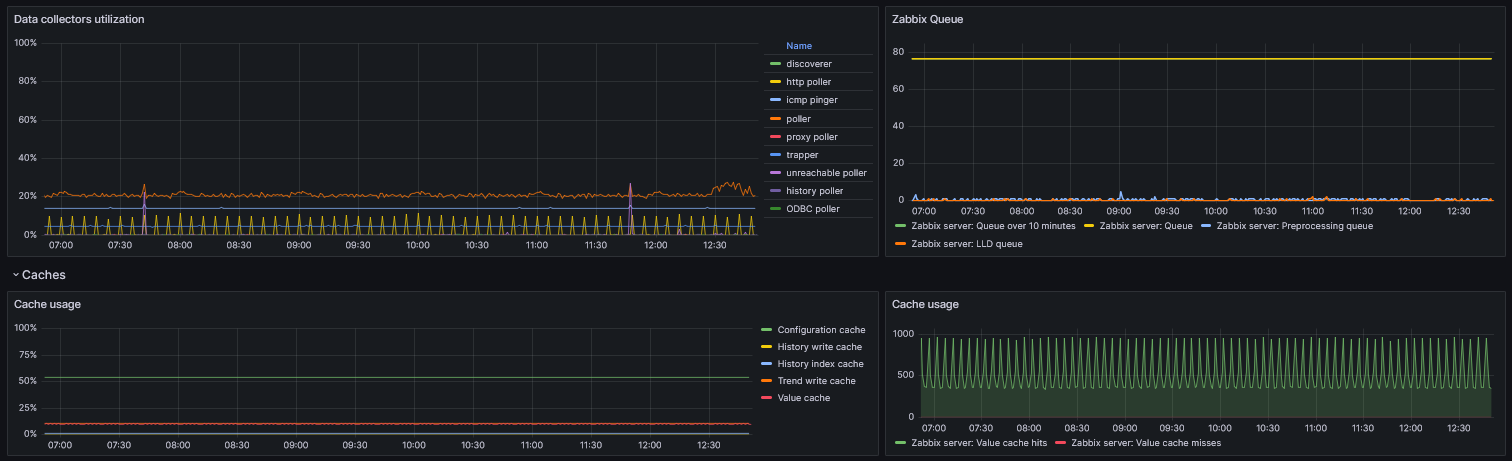1512x461 pixels.
Task: Click the history poller color marker
Action: [x=774, y=191]
